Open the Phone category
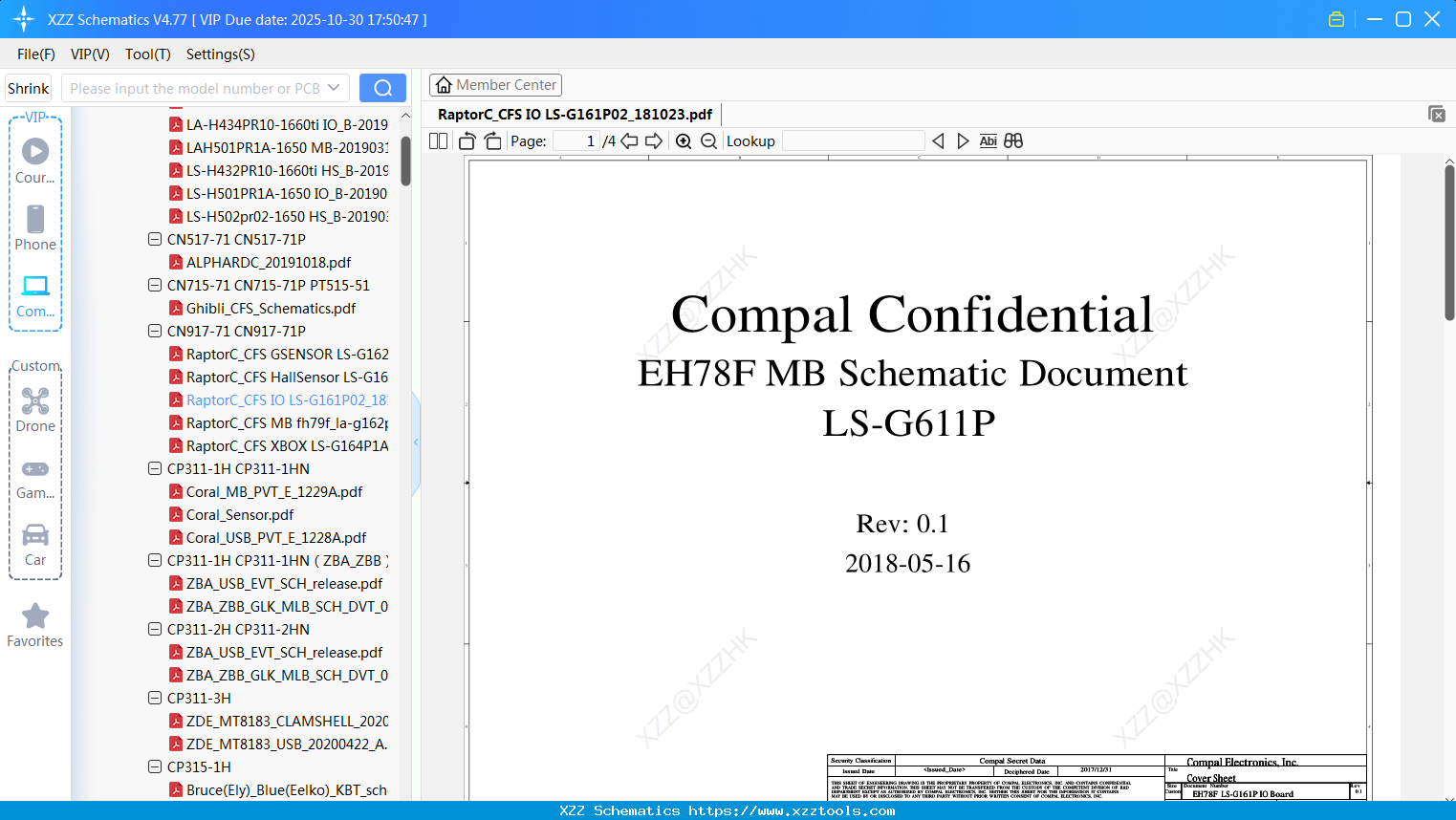This screenshot has height=820, width=1456. [x=35, y=228]
